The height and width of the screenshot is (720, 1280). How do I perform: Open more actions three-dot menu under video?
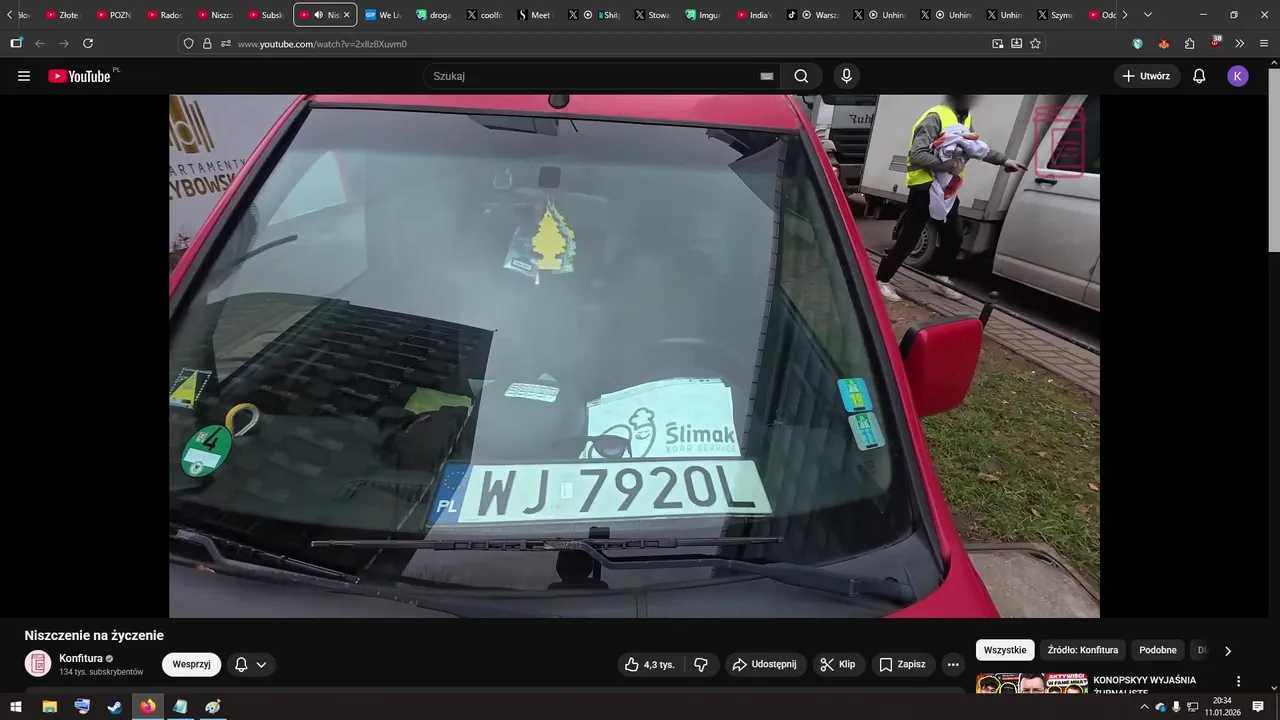[953, 664]
